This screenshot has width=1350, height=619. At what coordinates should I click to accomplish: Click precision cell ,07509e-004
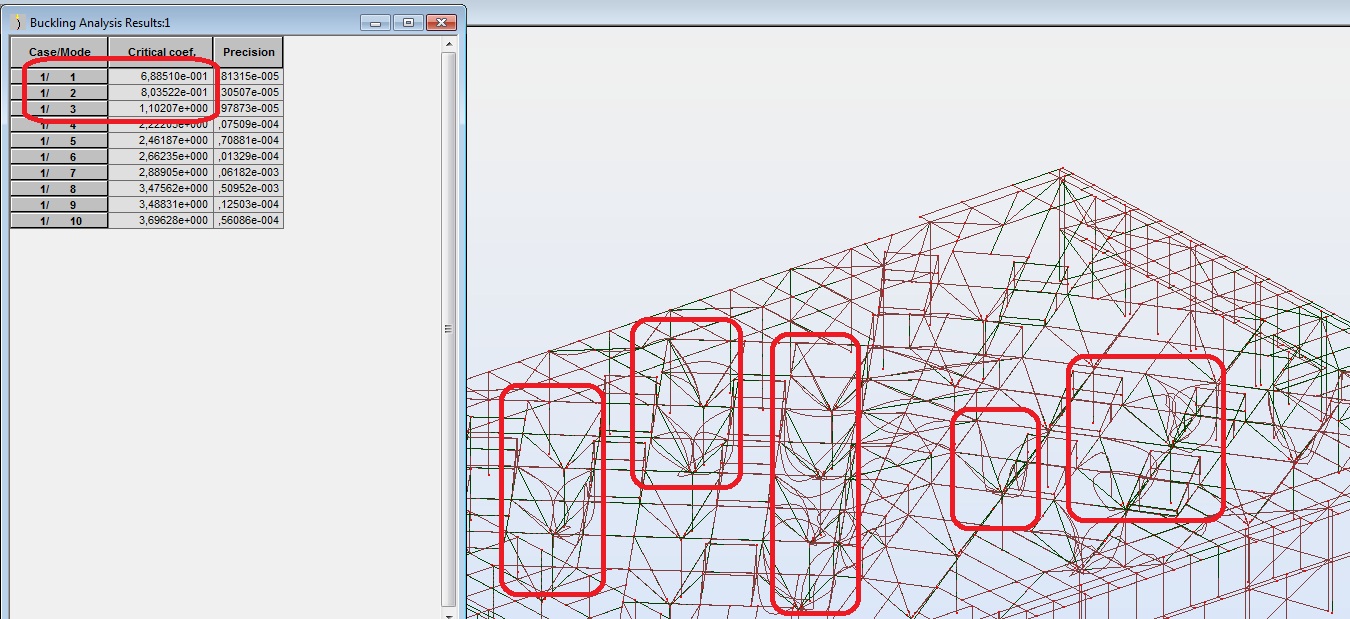pos(249,124)
